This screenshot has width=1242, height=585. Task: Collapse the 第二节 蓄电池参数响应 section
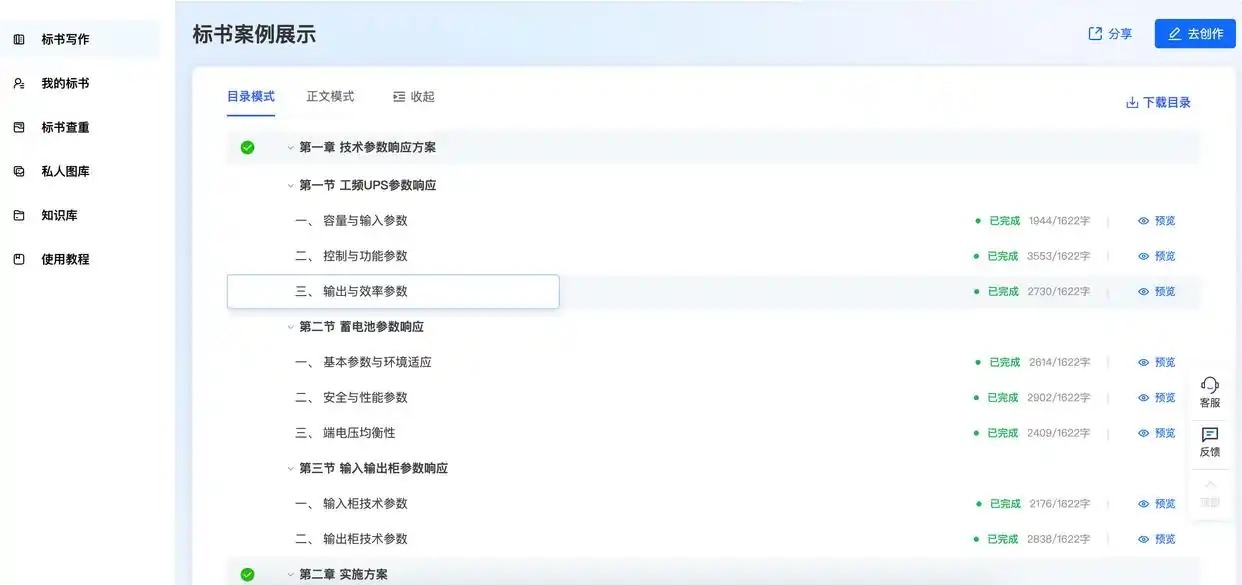pyautogui.click(x=291, y=327)
